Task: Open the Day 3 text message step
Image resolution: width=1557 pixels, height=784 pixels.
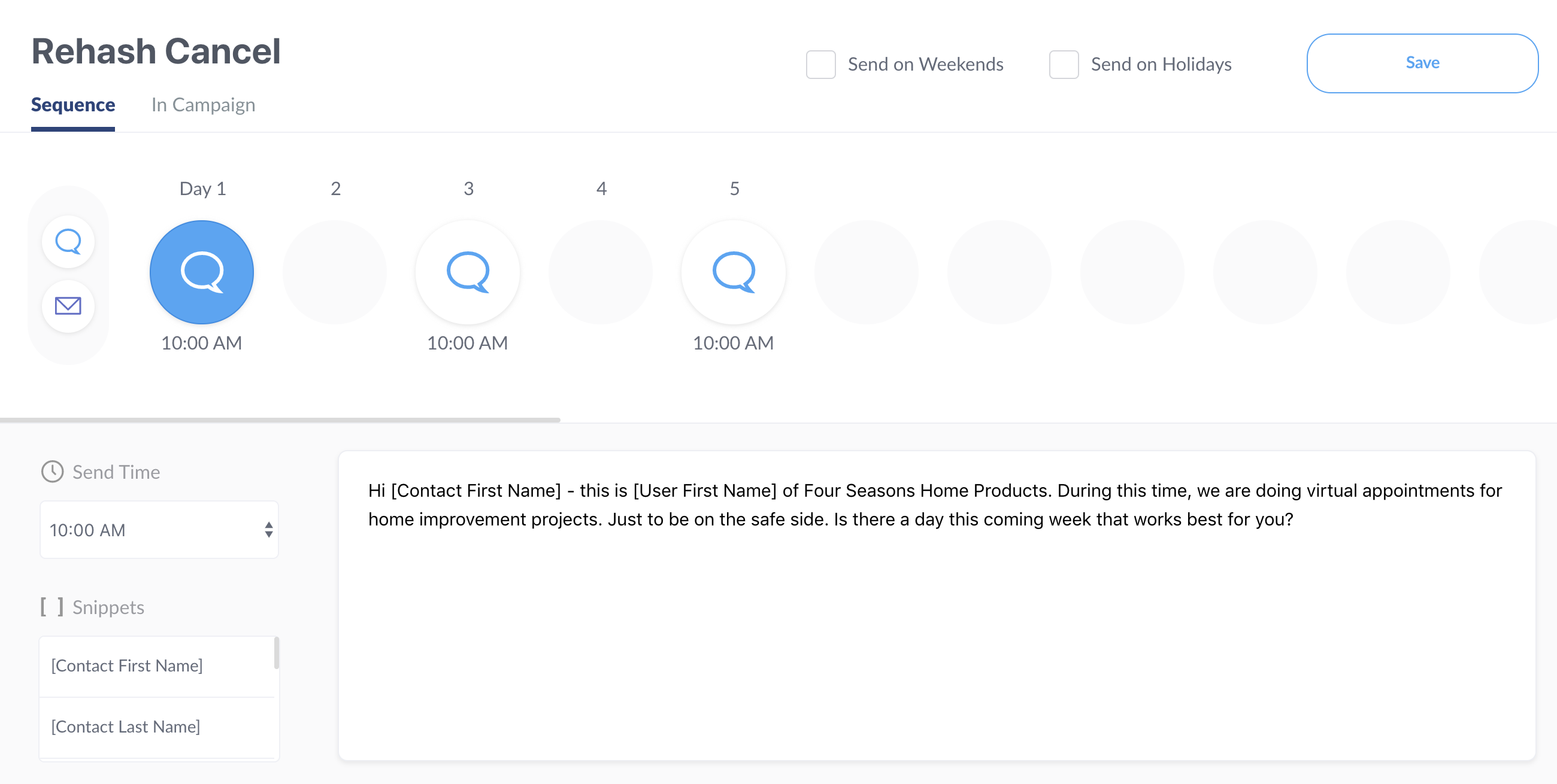Action: click(x=467, y=272)
